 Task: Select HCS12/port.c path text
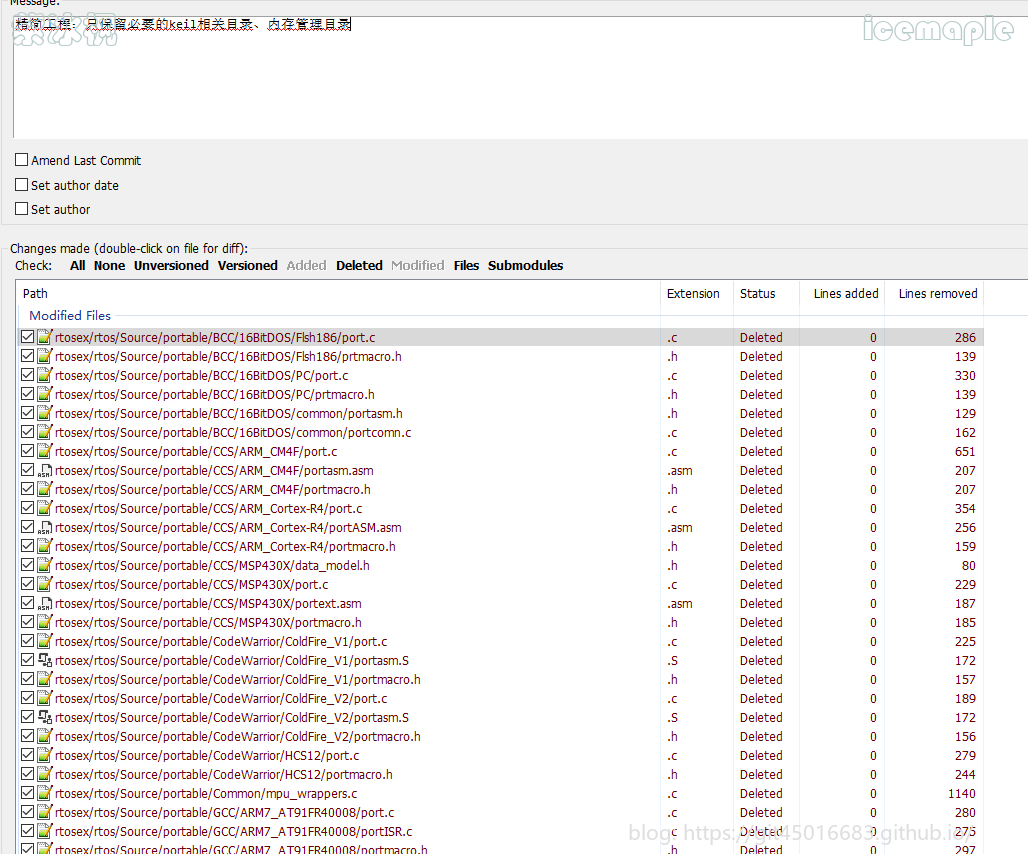(207, 756)
